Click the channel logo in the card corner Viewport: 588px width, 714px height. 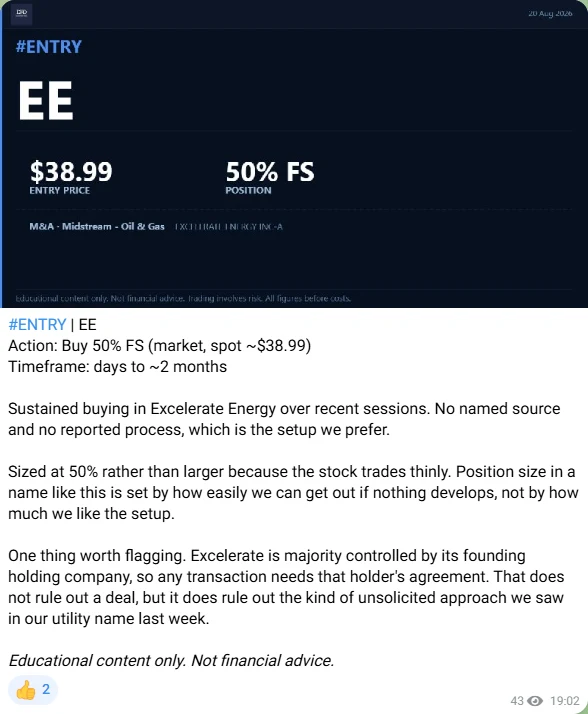21,13
